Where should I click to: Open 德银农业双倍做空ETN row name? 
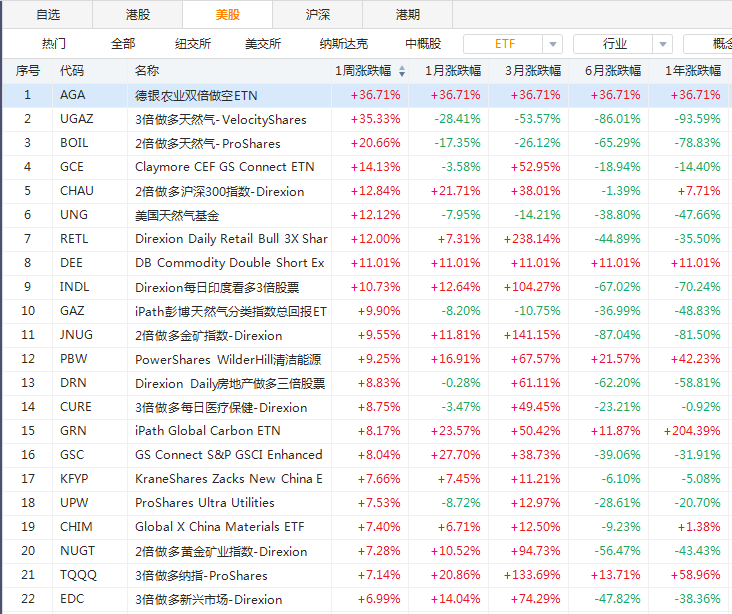[x=196, y=96]
